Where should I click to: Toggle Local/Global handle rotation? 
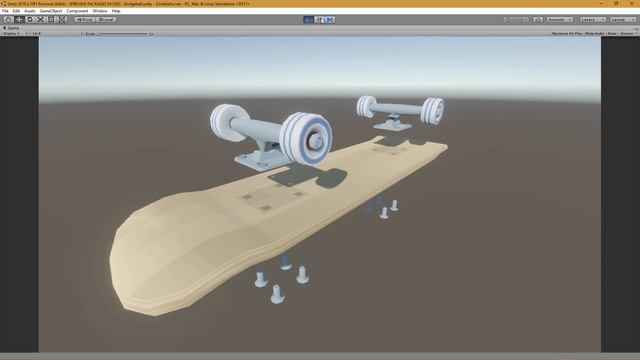[106, 20]
